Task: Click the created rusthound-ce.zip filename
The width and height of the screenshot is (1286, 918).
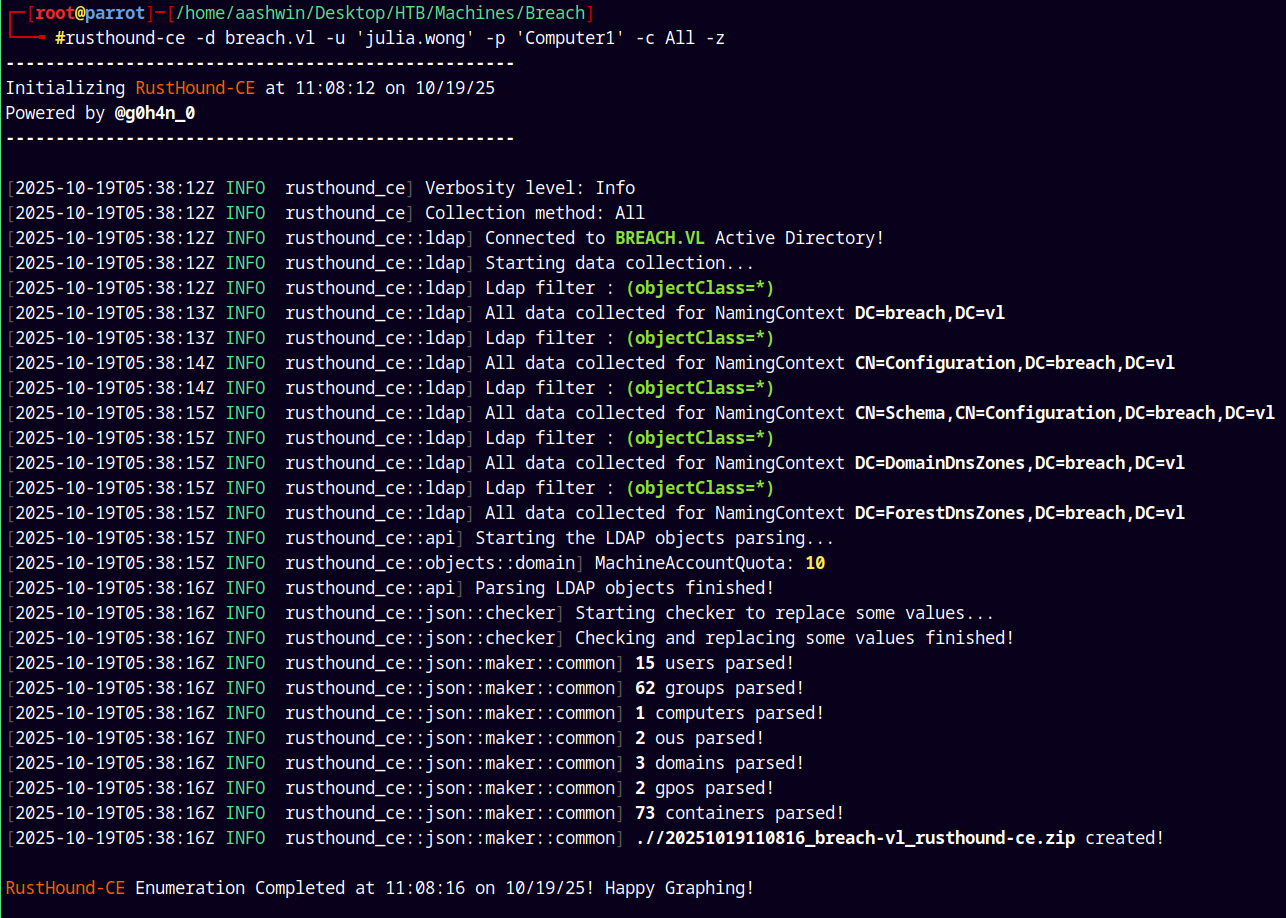Action: (855, 838)
